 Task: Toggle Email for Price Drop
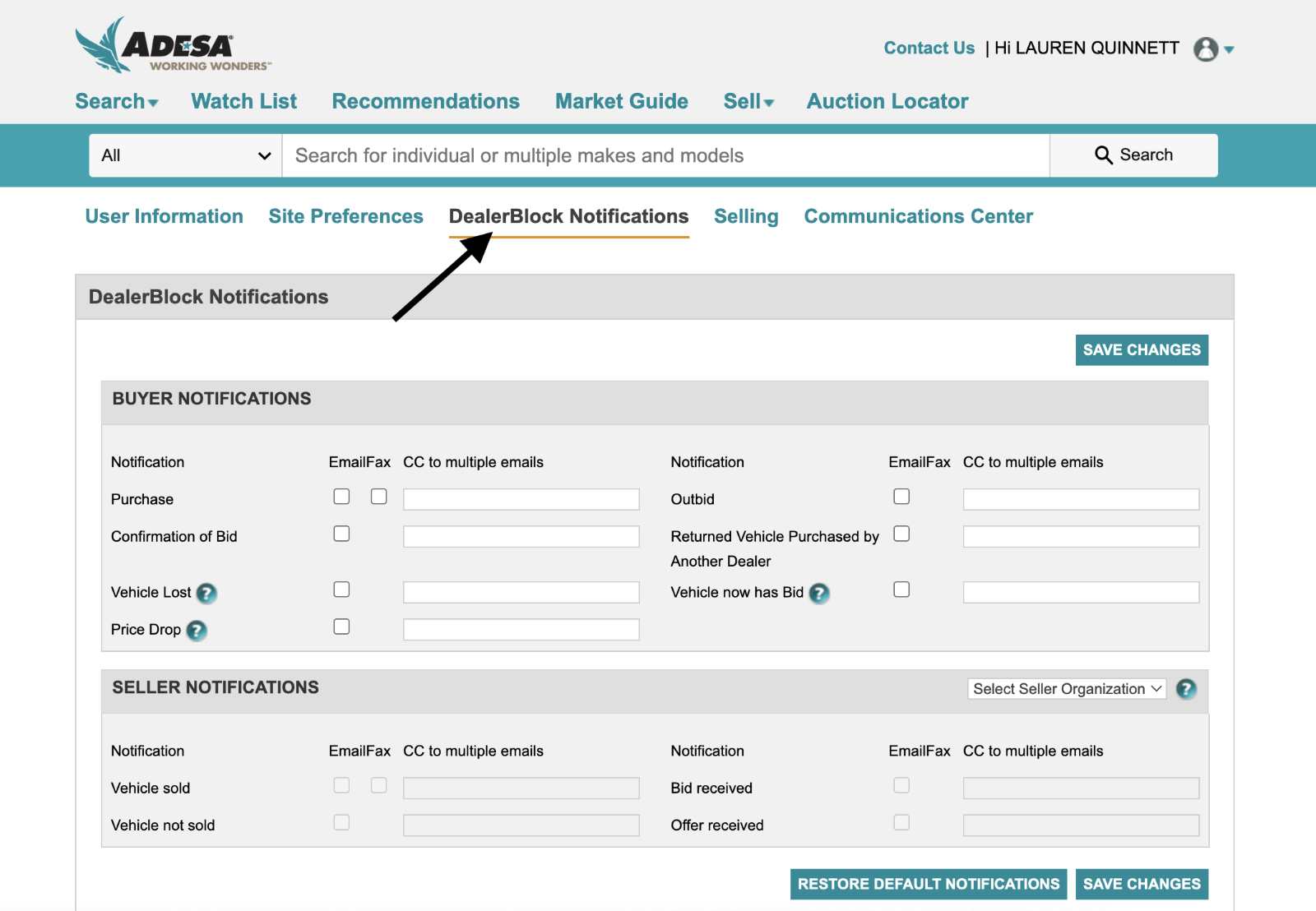[341, 627]
